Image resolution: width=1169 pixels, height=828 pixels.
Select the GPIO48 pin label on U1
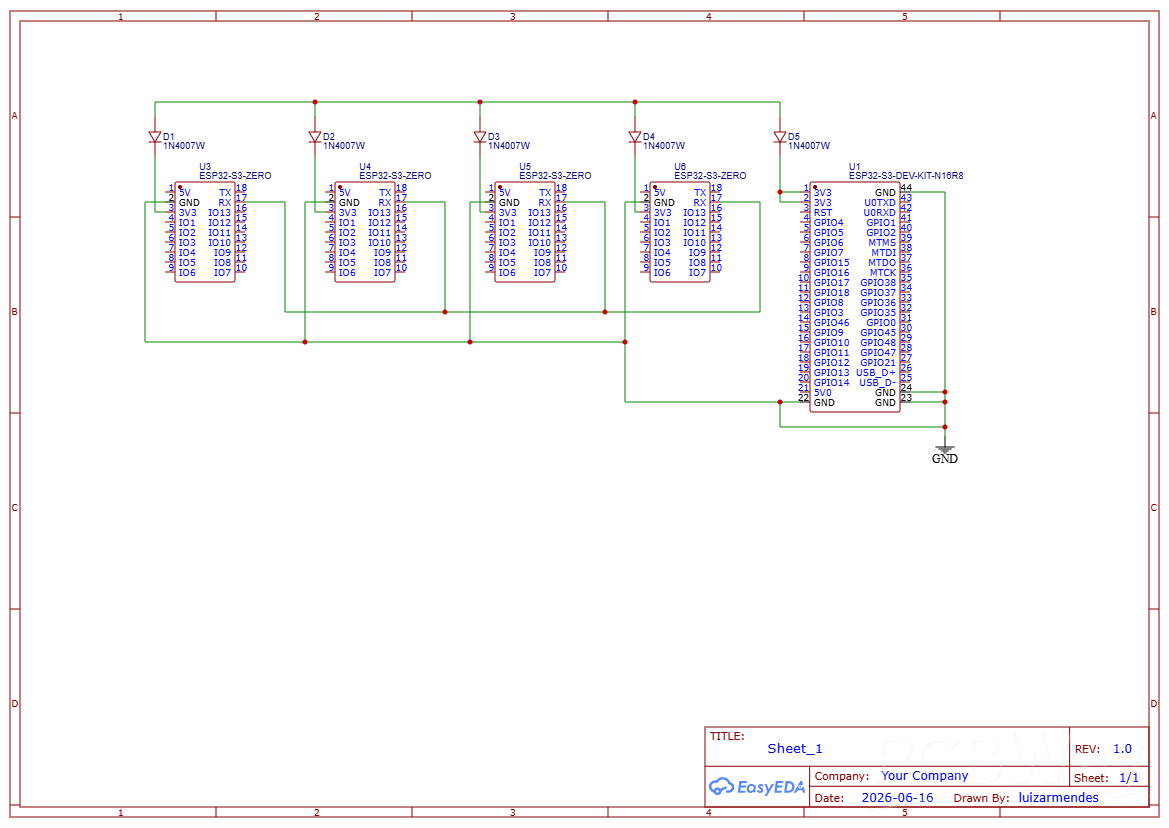point(878,343)
